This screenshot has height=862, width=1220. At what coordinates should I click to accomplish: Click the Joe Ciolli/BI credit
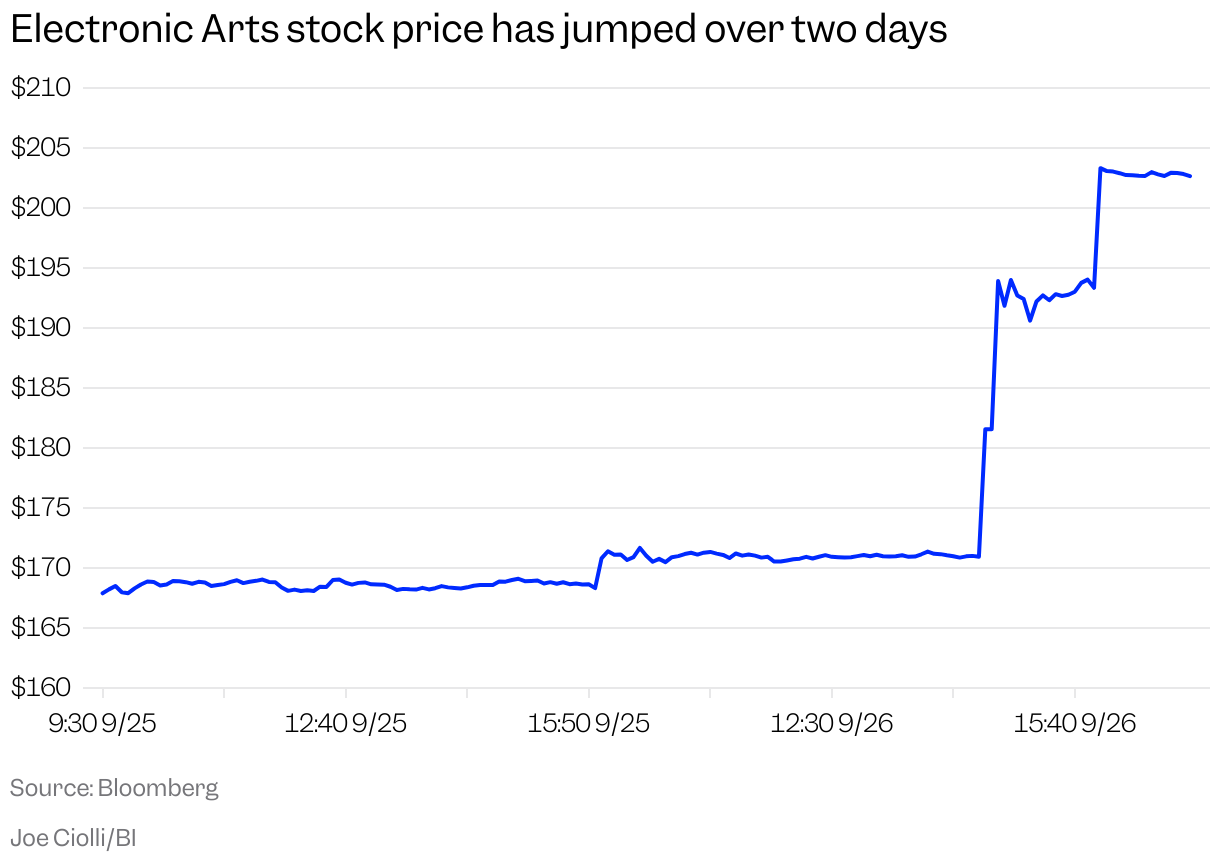tap(73, 838)
